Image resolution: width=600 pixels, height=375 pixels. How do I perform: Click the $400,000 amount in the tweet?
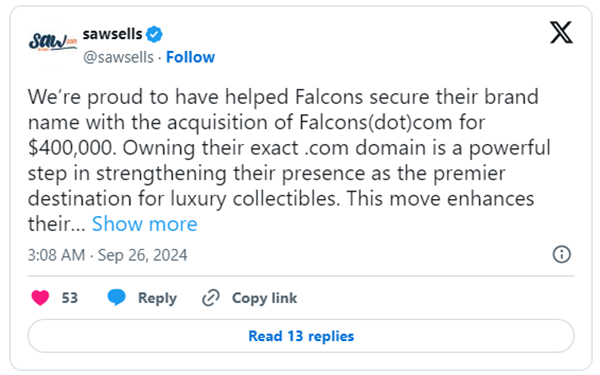click(x=72, y=148)
